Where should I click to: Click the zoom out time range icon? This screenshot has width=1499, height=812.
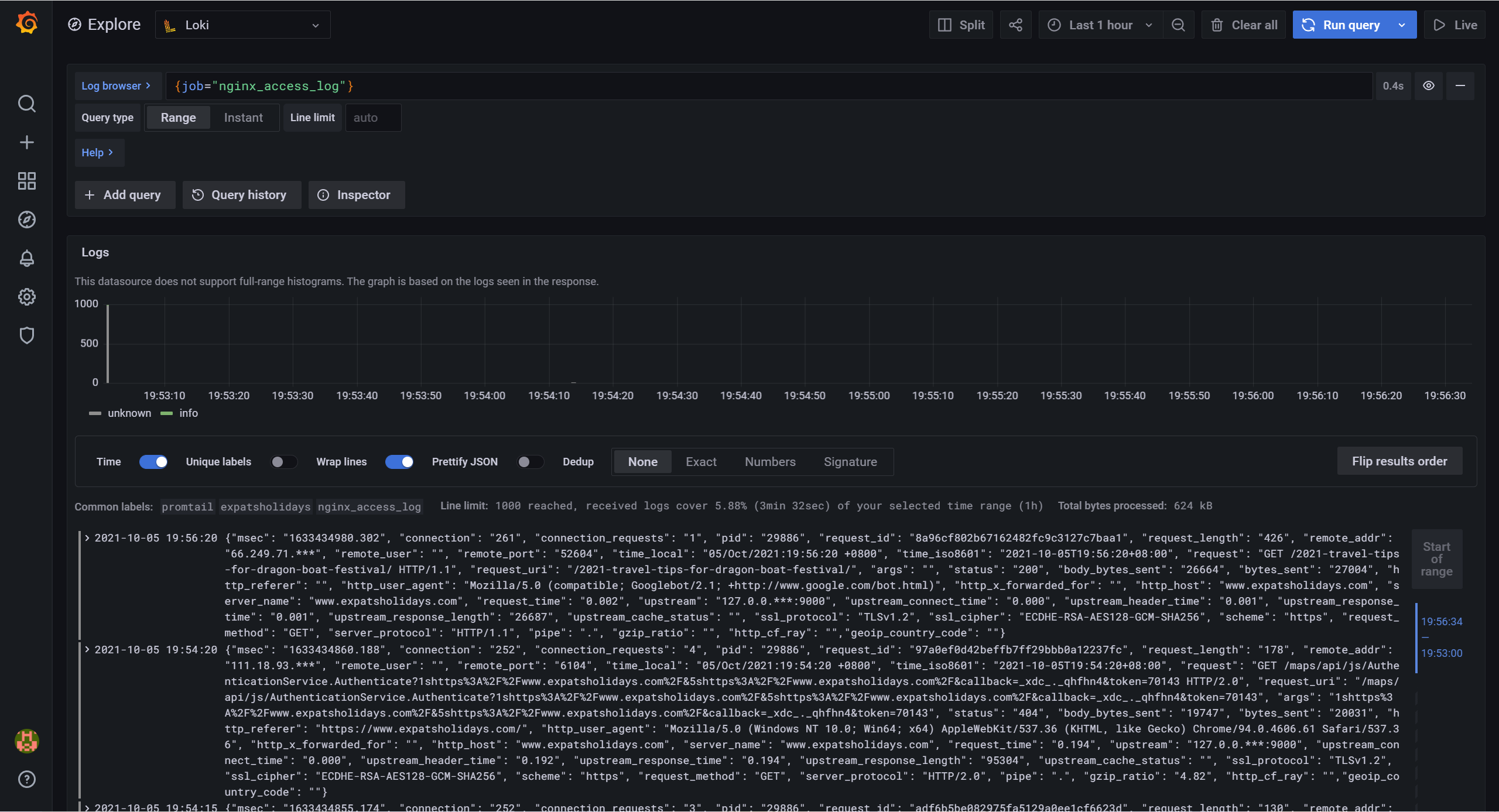(x=1178, y=25)
